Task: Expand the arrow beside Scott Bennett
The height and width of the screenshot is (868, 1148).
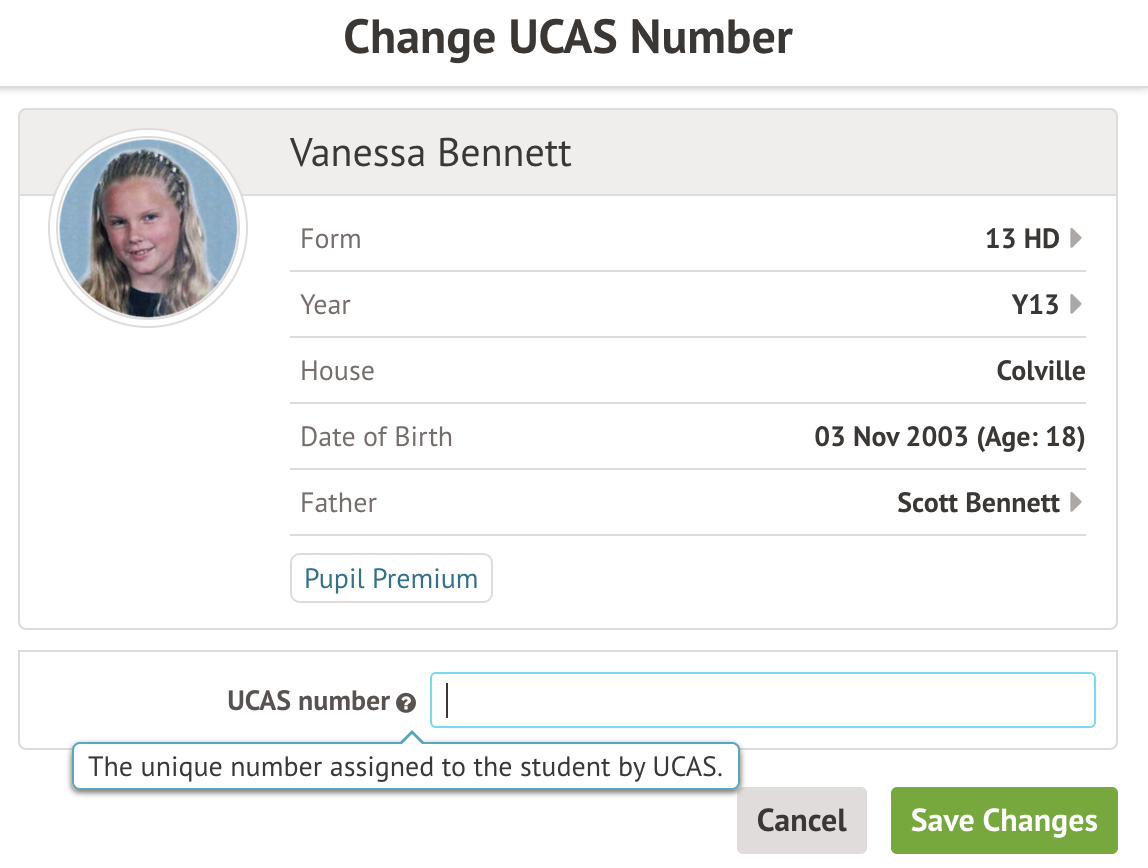Action: point(1076,502)
